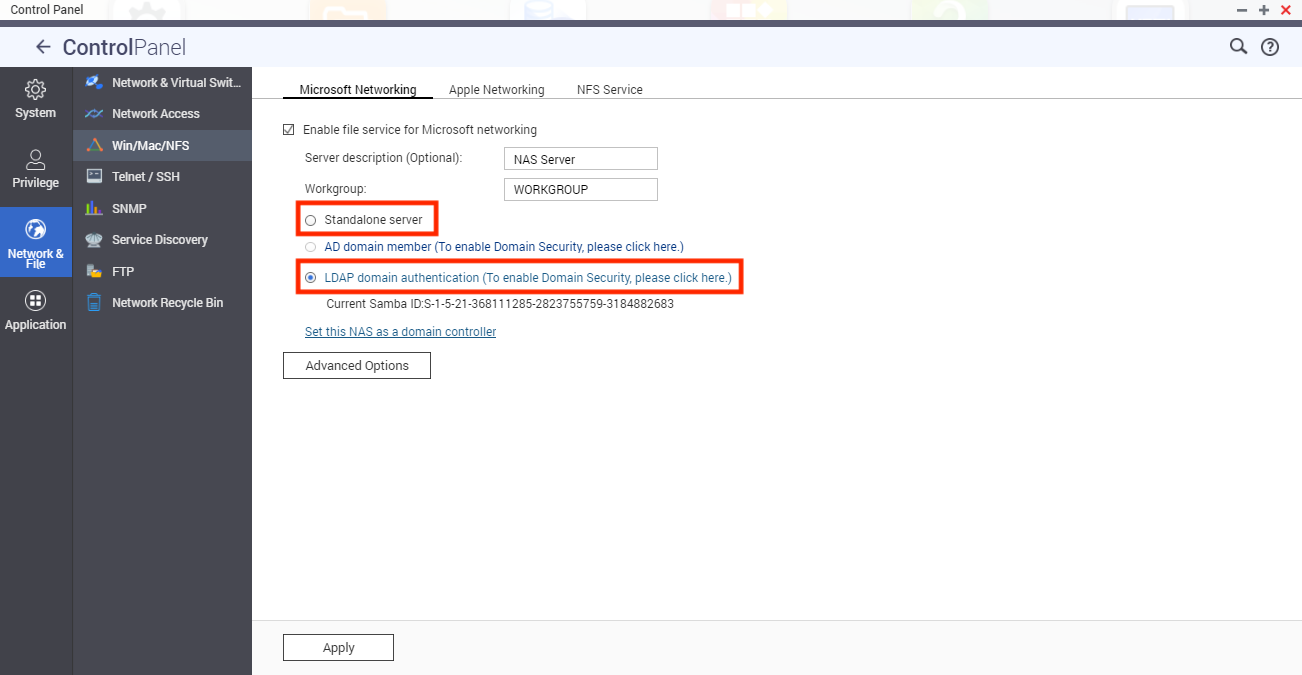Viewport: 1302px width, 675px height.
Task: Select LDAP domain authentication radio button
Action: (310, 278)
